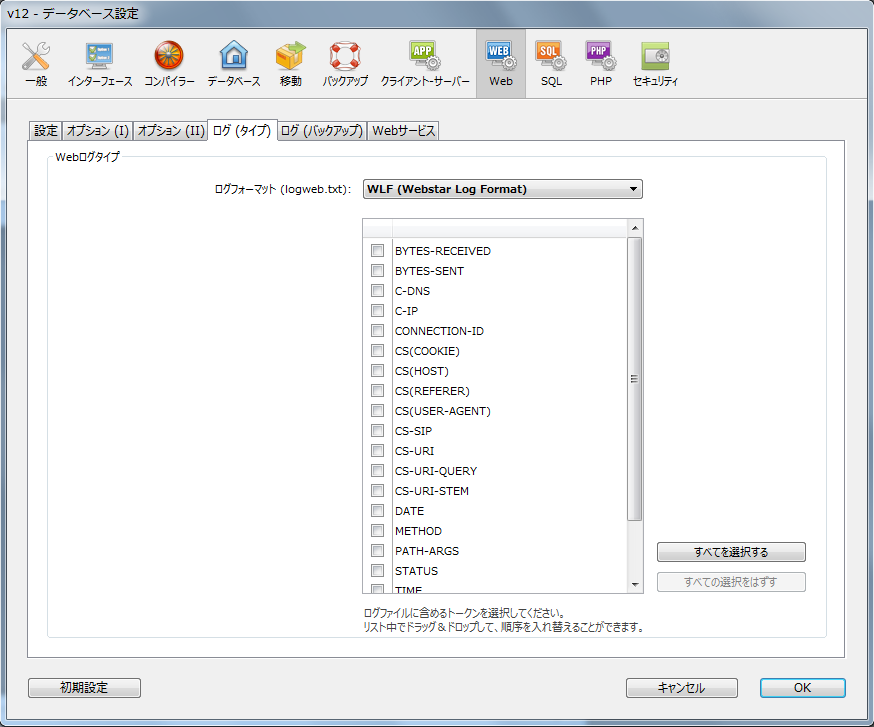This screenshot has width=874, height=727.
Task: Enable the CS-URI checkbox
Action: 377,450
